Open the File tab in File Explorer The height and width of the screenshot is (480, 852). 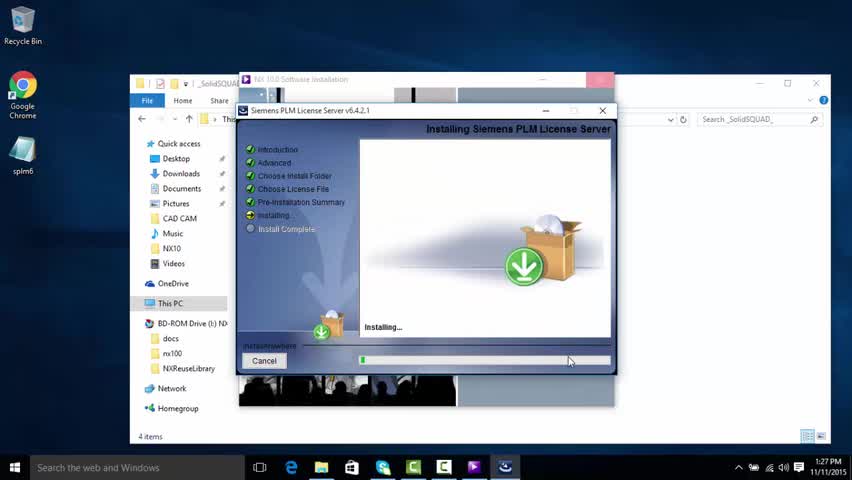point(147,101)
